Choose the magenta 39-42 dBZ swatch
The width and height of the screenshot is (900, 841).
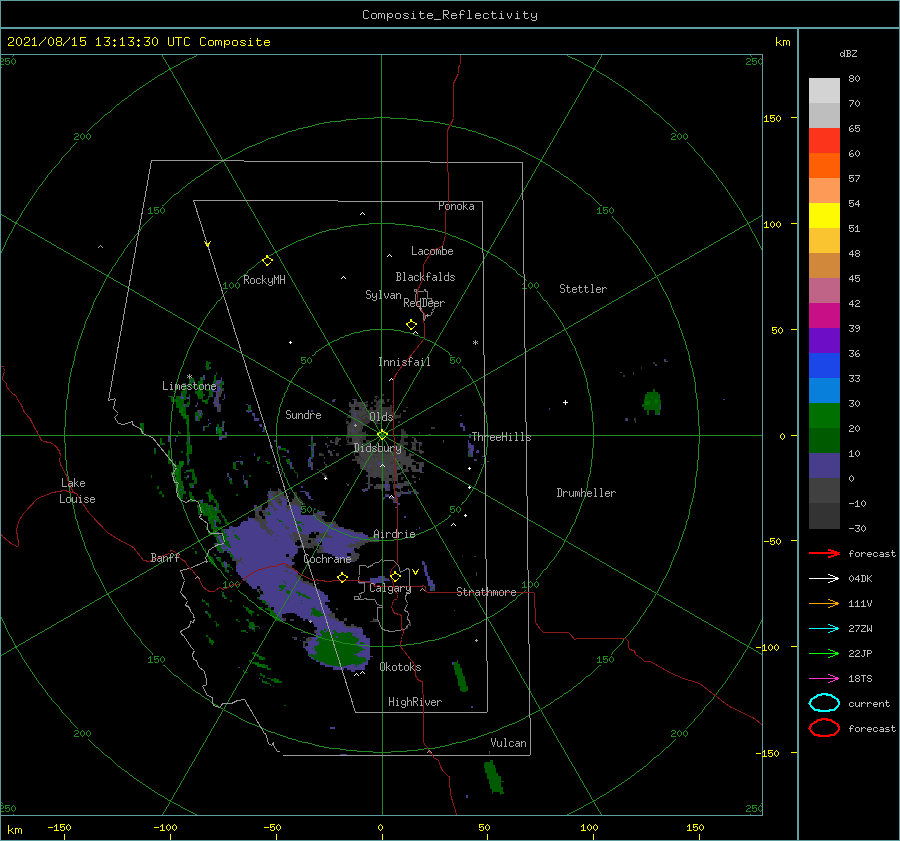(824, 316)
